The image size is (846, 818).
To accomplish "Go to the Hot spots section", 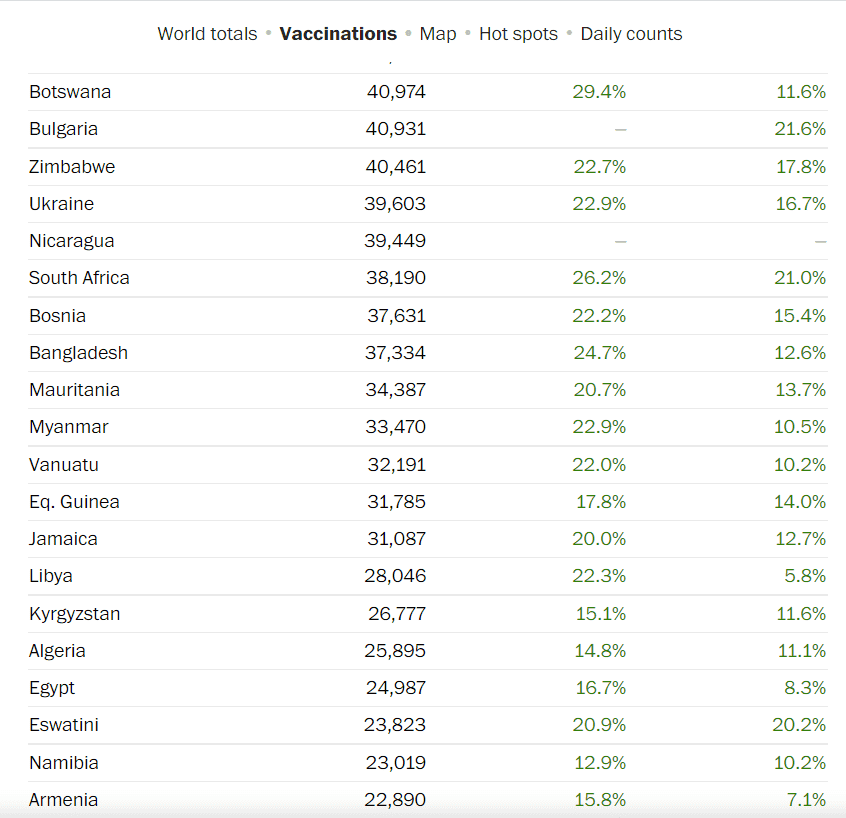I will click(518, 34).
